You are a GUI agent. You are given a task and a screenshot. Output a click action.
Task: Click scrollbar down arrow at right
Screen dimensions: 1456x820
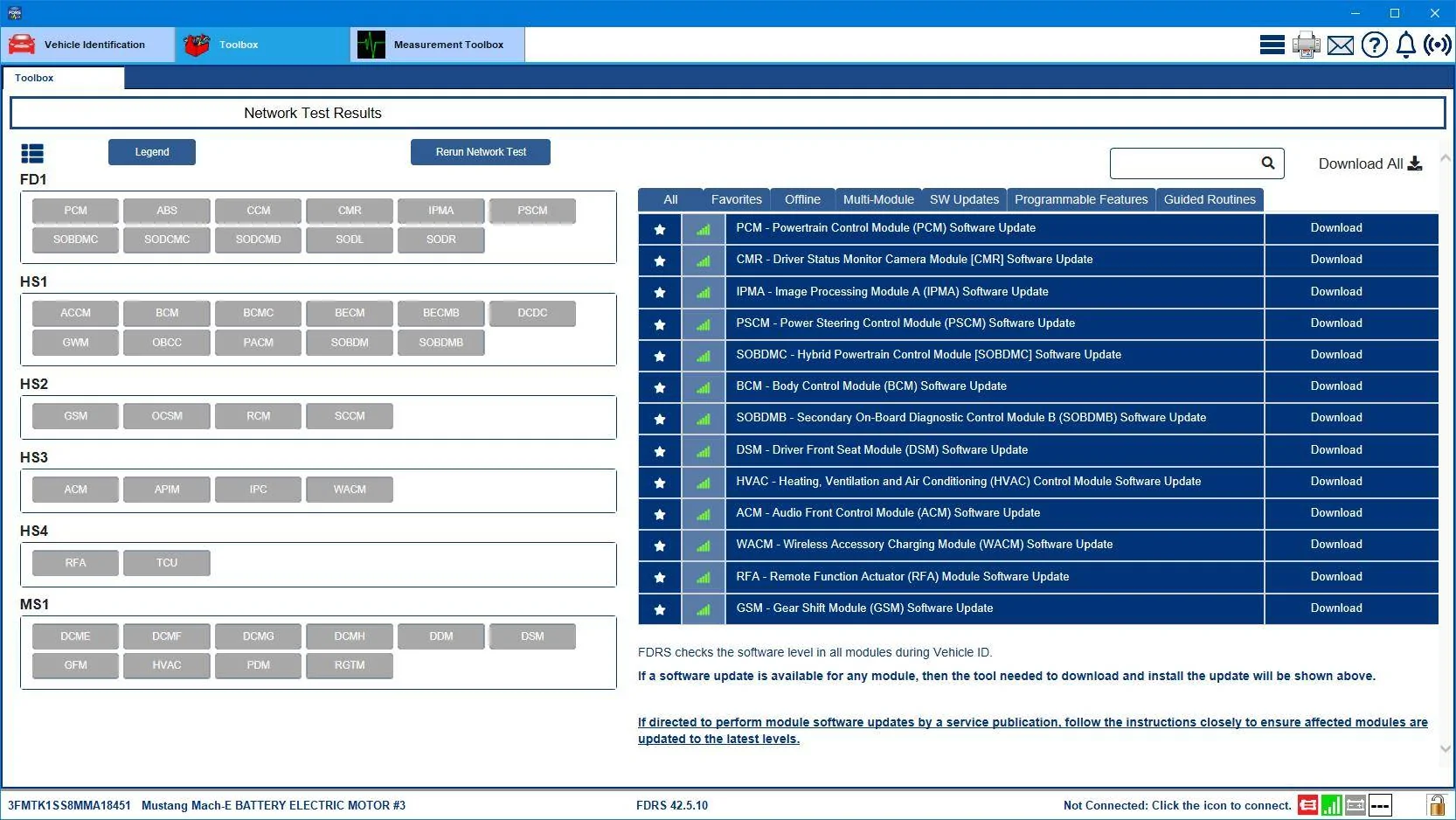pos(1446,748)
